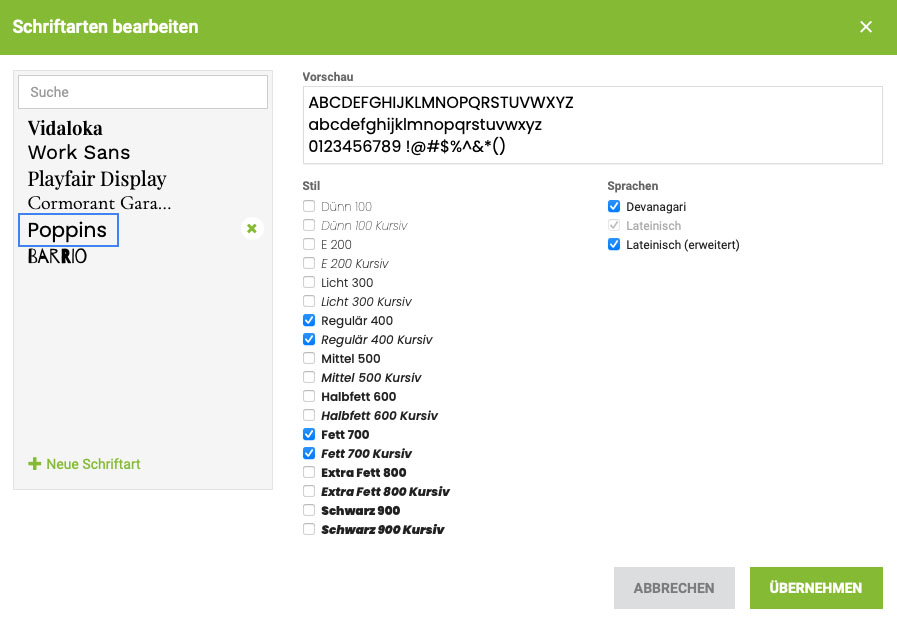The width and height of the screenshot is (897, 622).
Task: Enable Halbfett 600 checkbox
Action: click(x=309, y=396)
